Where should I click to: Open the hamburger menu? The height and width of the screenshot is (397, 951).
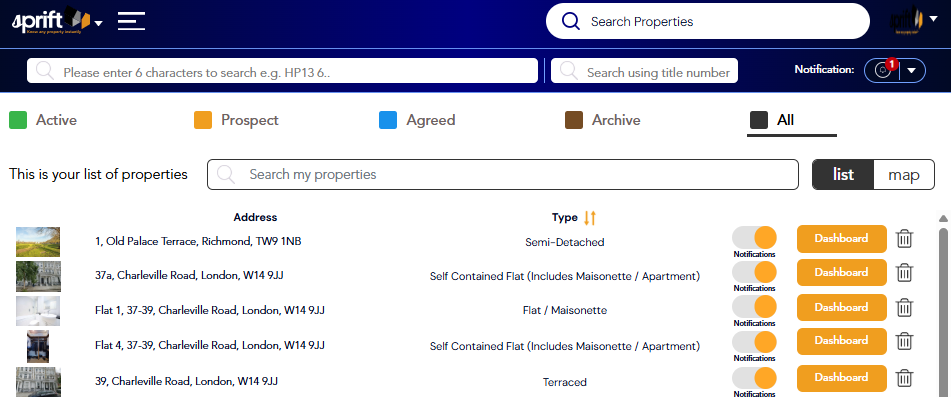click(x=132, y=21)
